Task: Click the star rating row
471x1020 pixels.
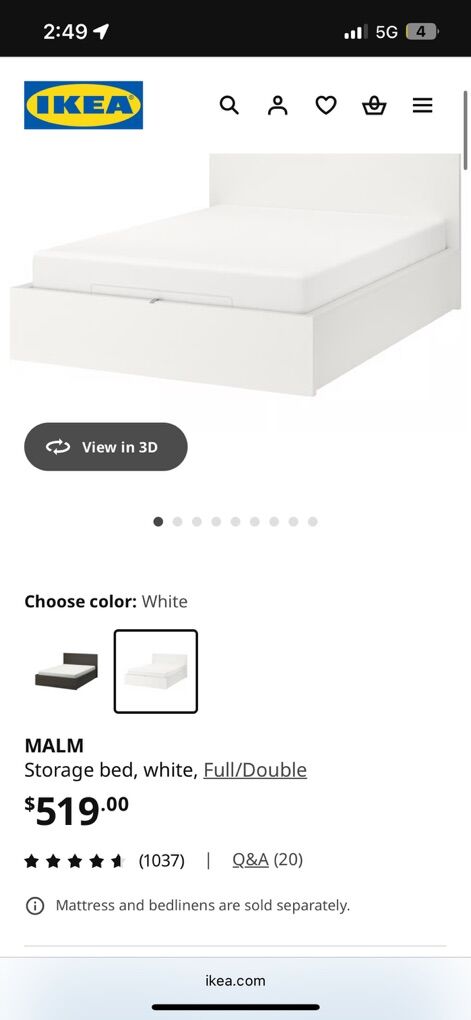Action: pos(75,861)
